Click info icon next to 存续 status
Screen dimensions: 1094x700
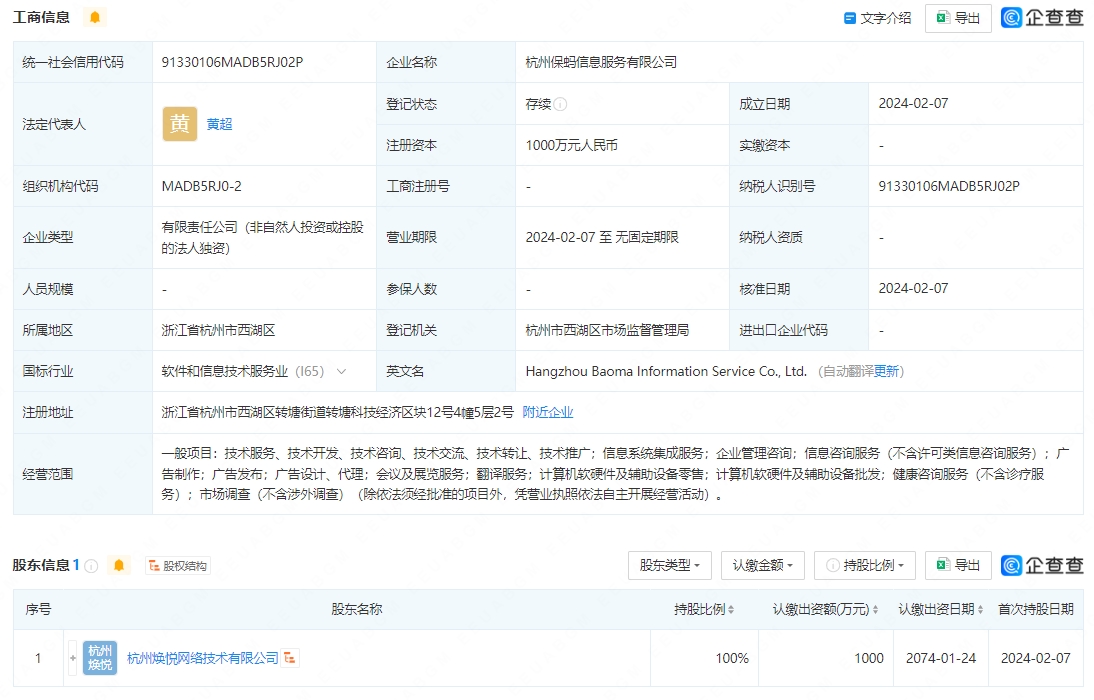560,104
